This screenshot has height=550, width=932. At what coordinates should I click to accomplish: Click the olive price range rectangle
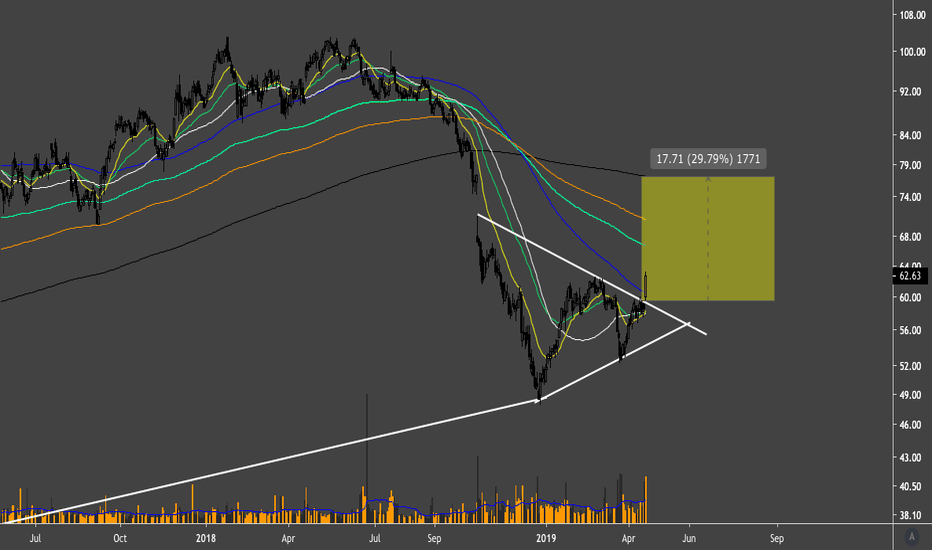click(708, 238)
